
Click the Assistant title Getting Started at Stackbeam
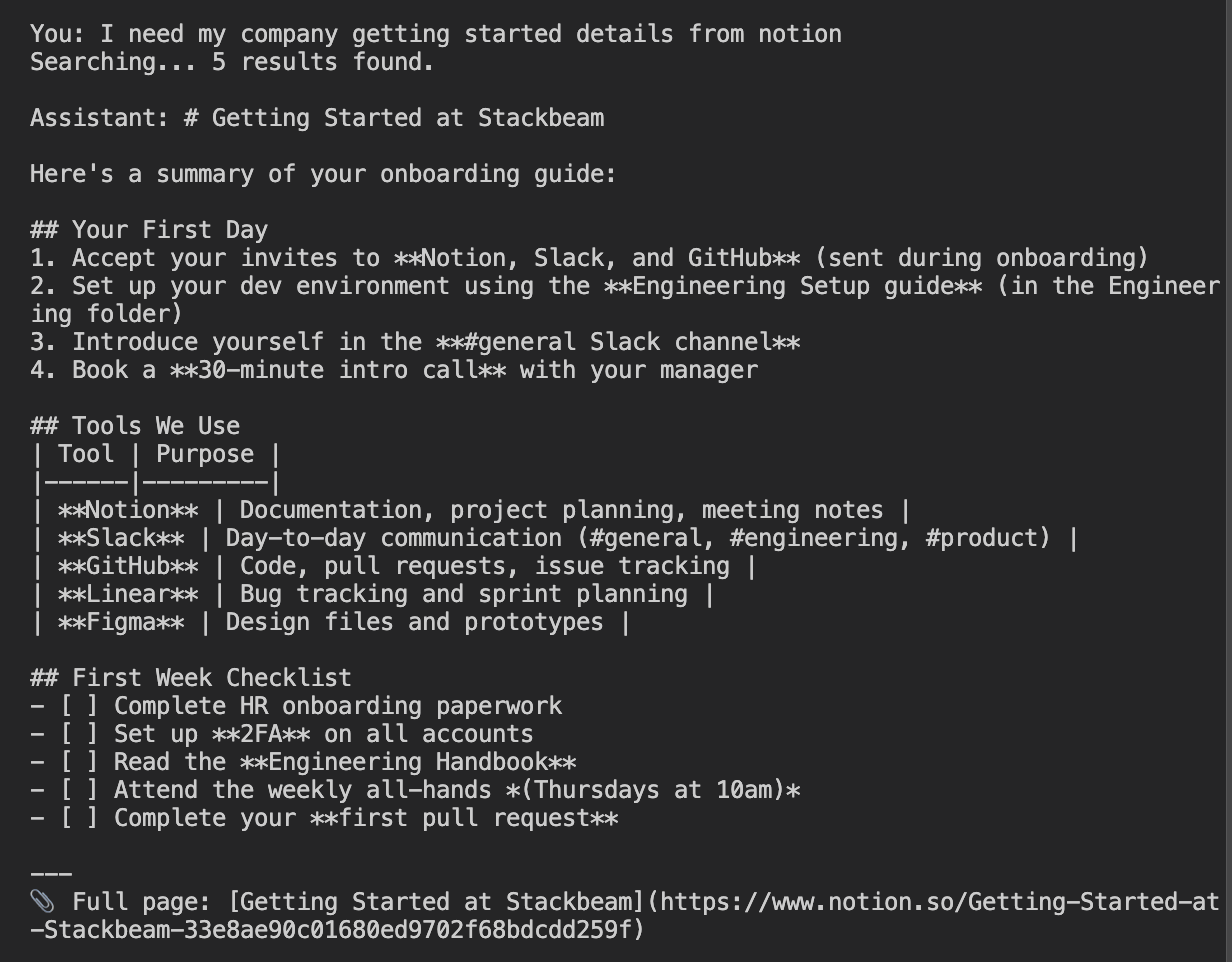(x=317, y=118)
